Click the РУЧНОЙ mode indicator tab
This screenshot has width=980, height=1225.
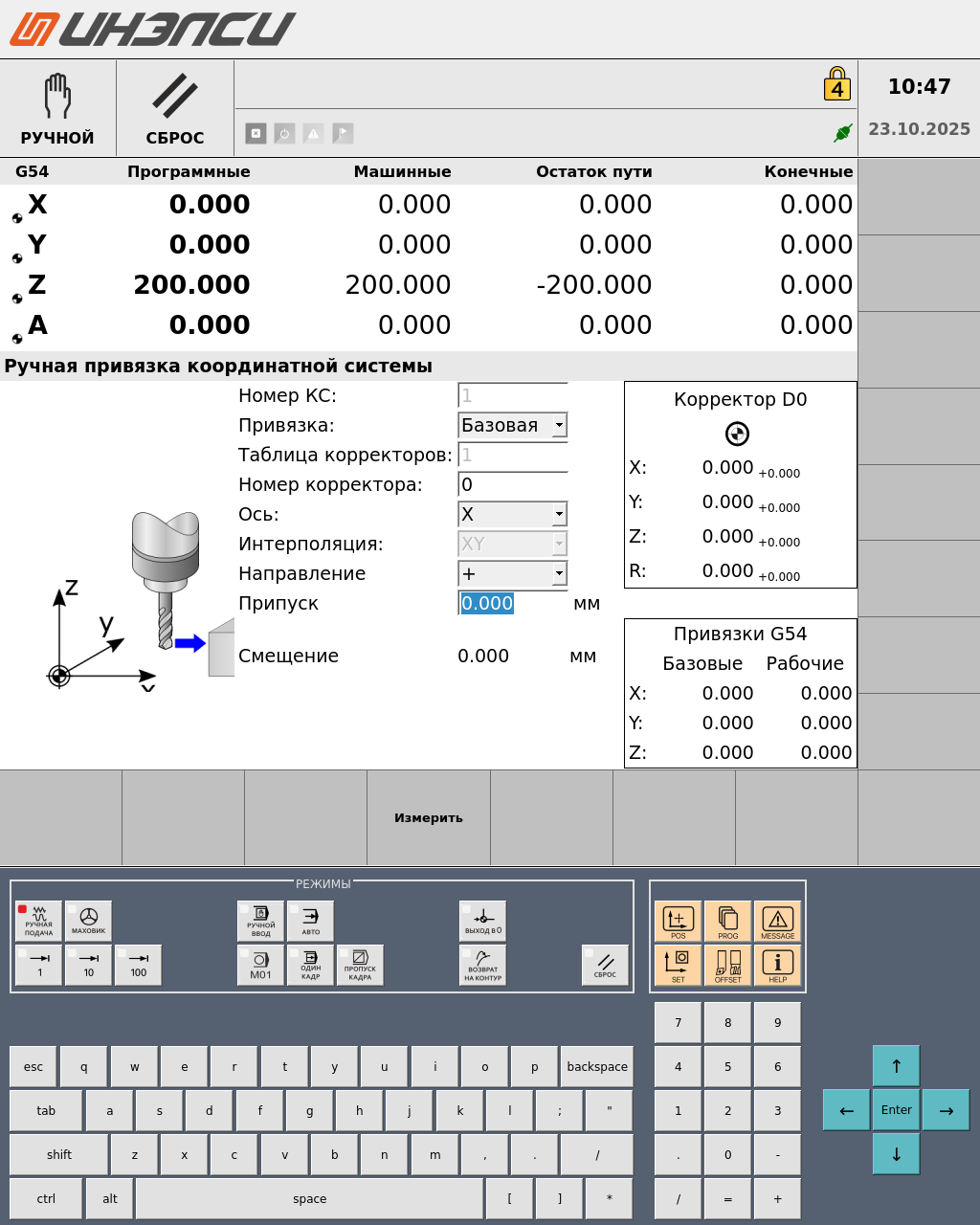pos(57,109)
